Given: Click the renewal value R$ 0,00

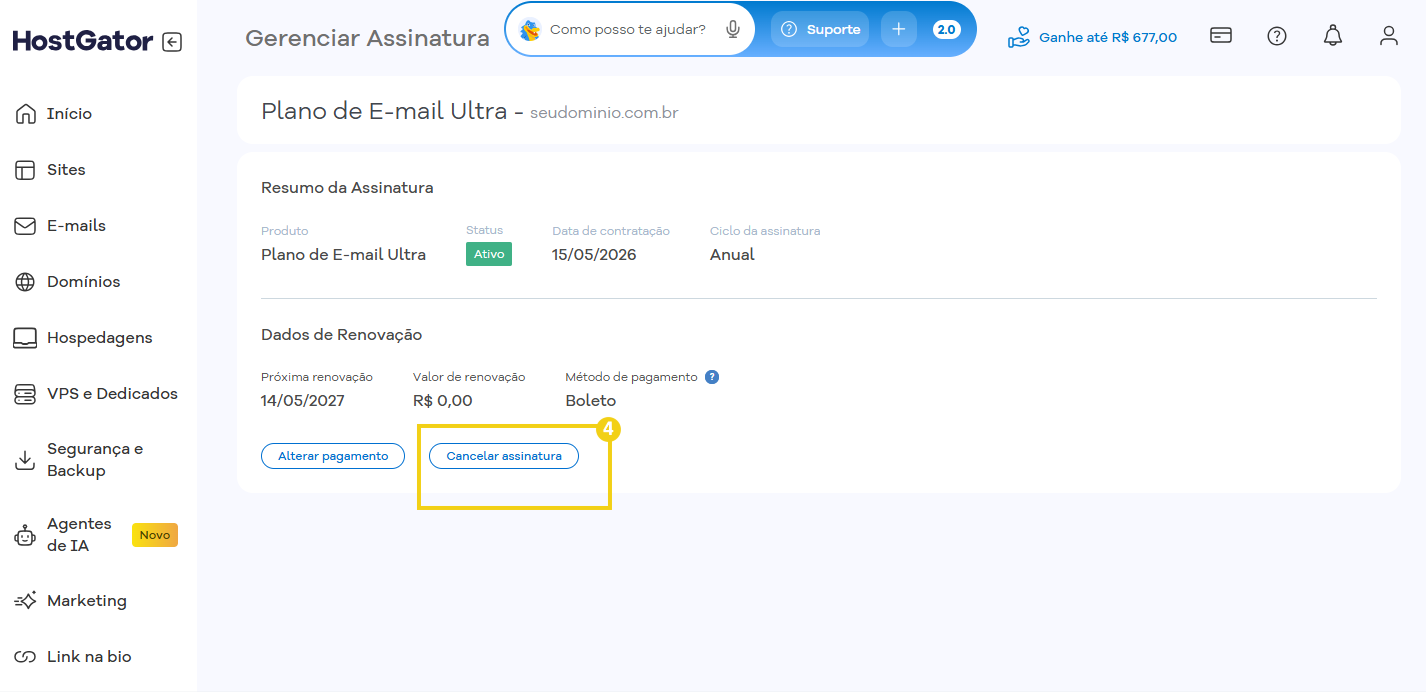Looking at the screenshot, I should coord(442,400).
